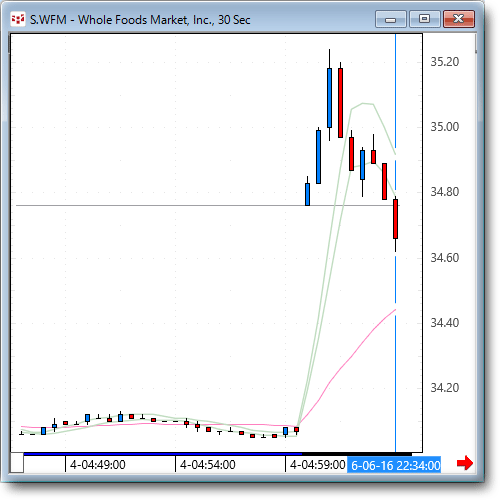
Task: Click the tall red candlestick beside the peak
Action: 340,103
